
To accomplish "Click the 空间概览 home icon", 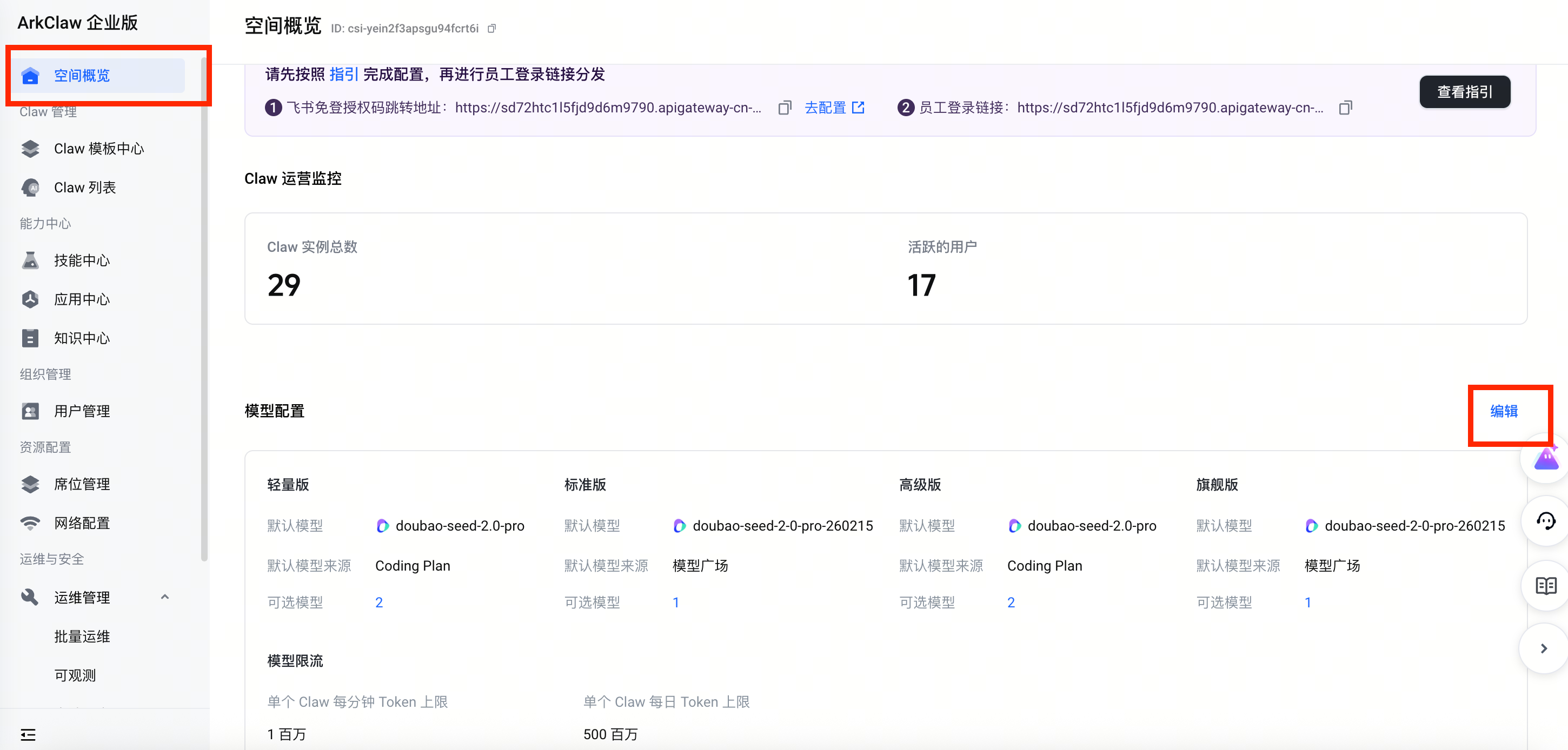I will point(30,76).
